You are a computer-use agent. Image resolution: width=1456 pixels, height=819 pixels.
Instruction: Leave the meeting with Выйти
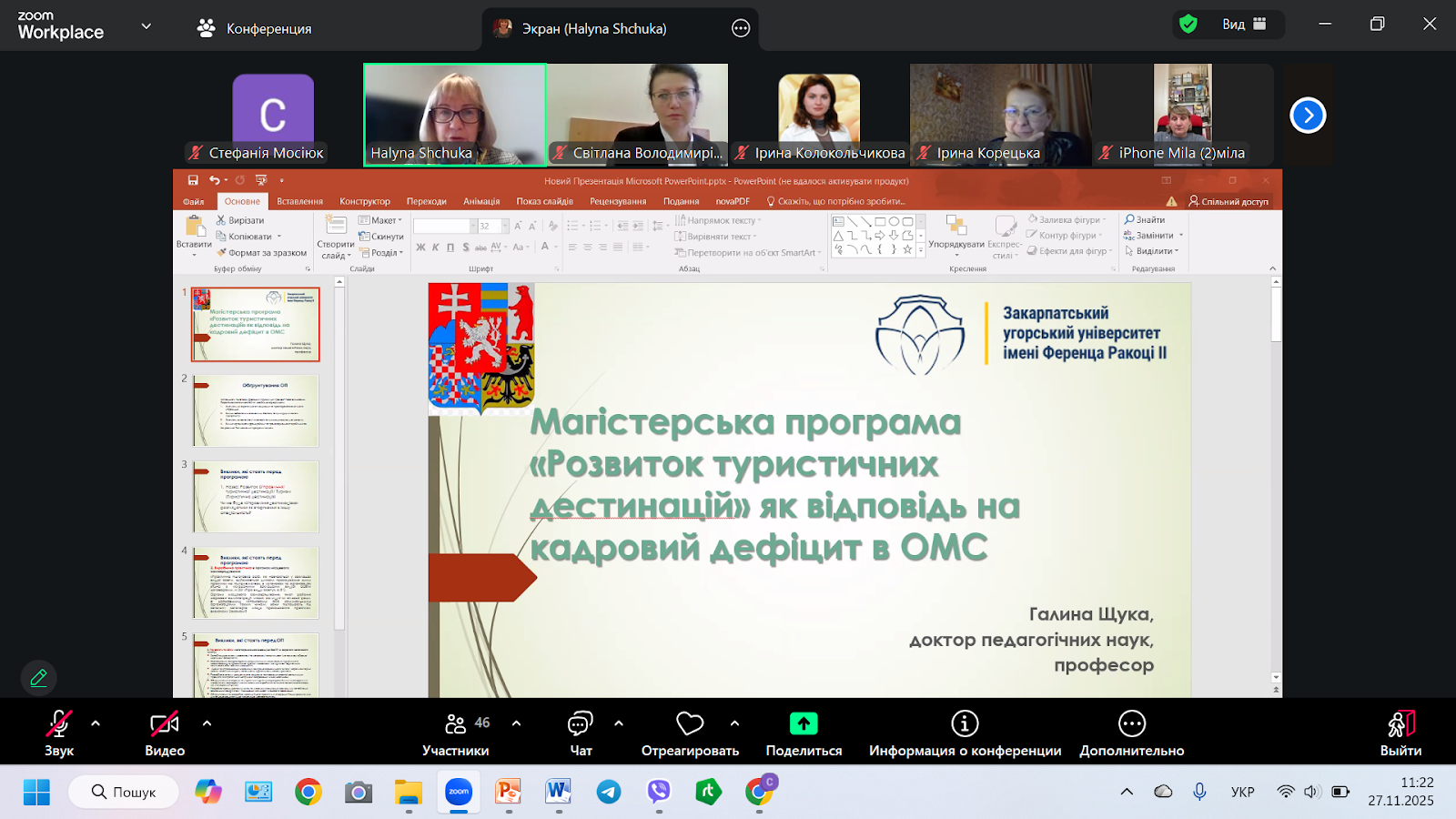pos(1400,733)
